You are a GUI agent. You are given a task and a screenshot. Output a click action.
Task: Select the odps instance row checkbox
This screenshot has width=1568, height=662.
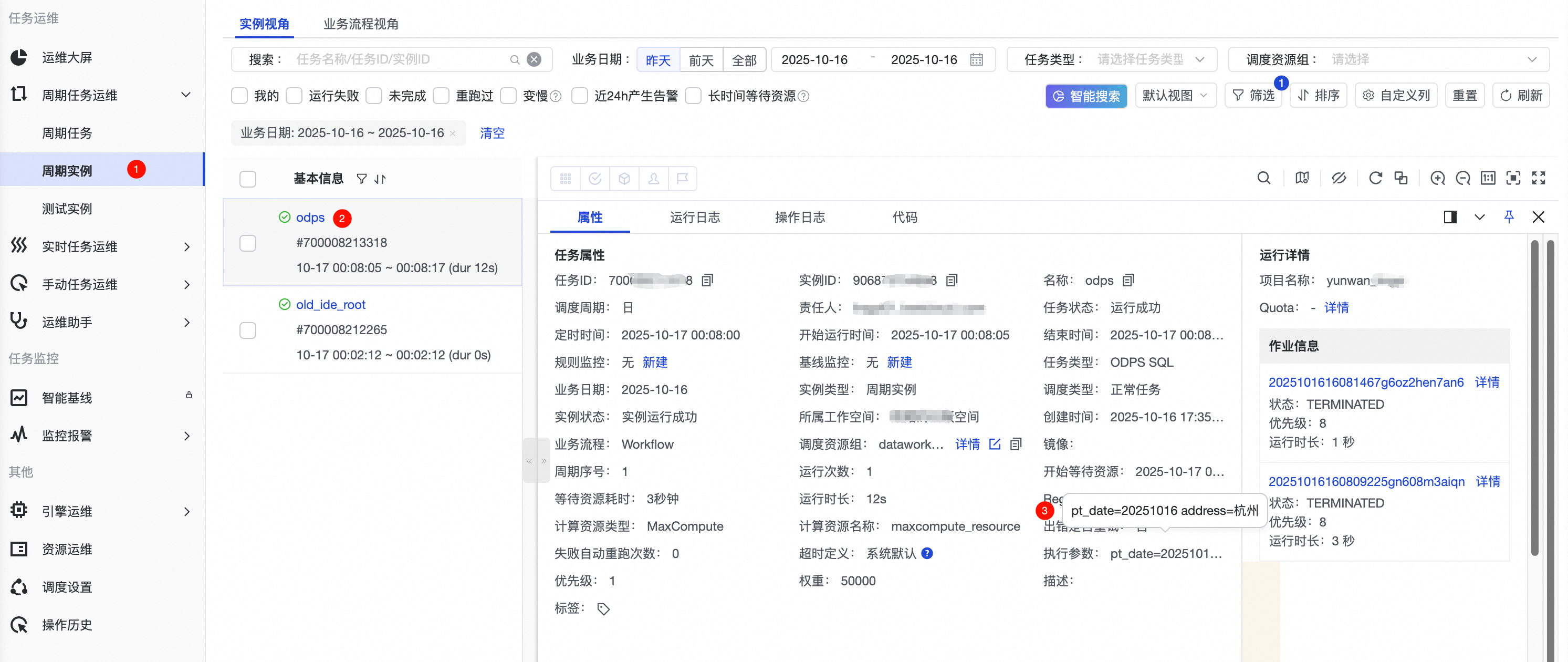[x=248, y=243]
